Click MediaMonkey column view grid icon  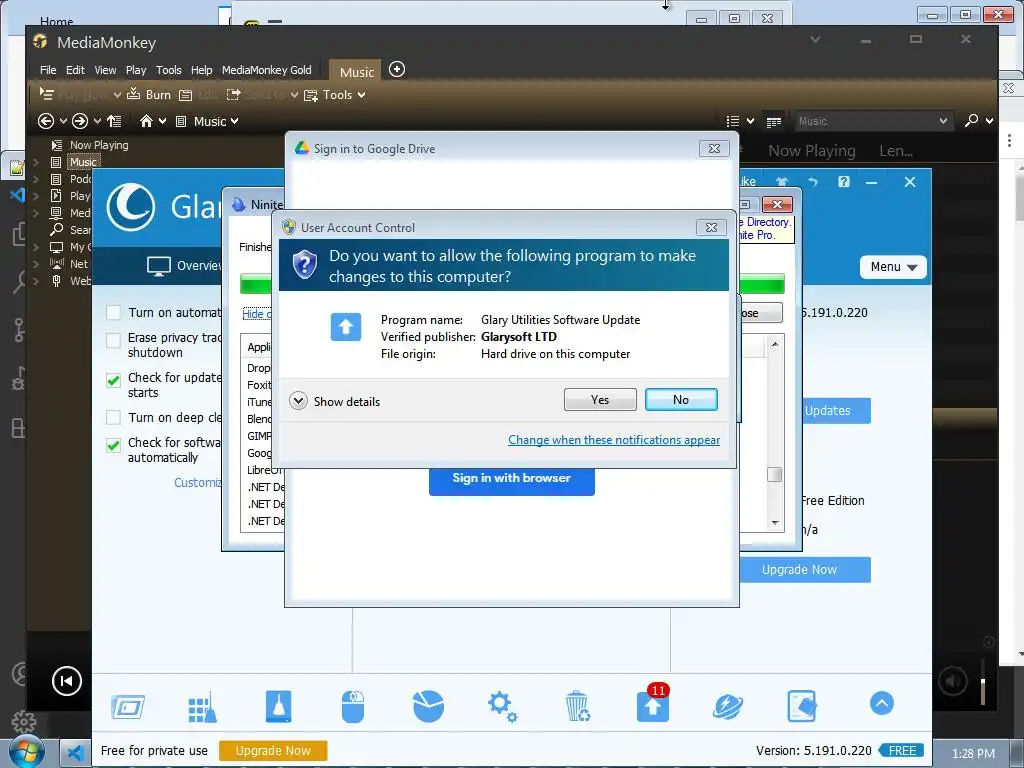[774, 121]
